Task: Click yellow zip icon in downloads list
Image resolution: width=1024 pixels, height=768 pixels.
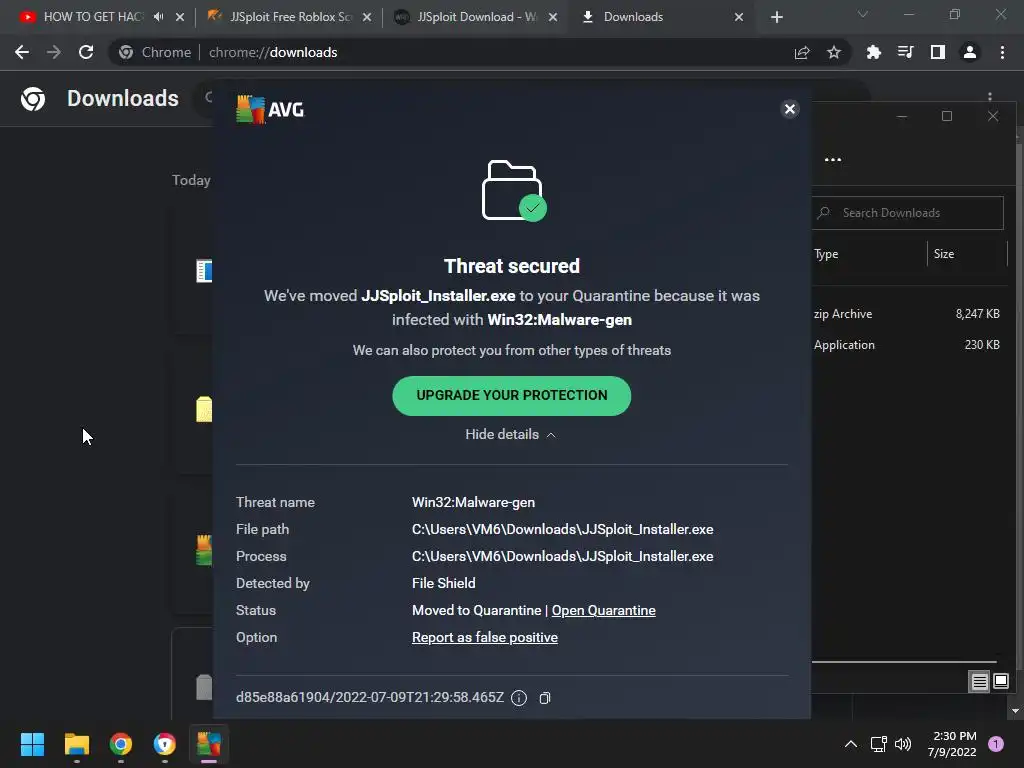Action: (204, 409)
